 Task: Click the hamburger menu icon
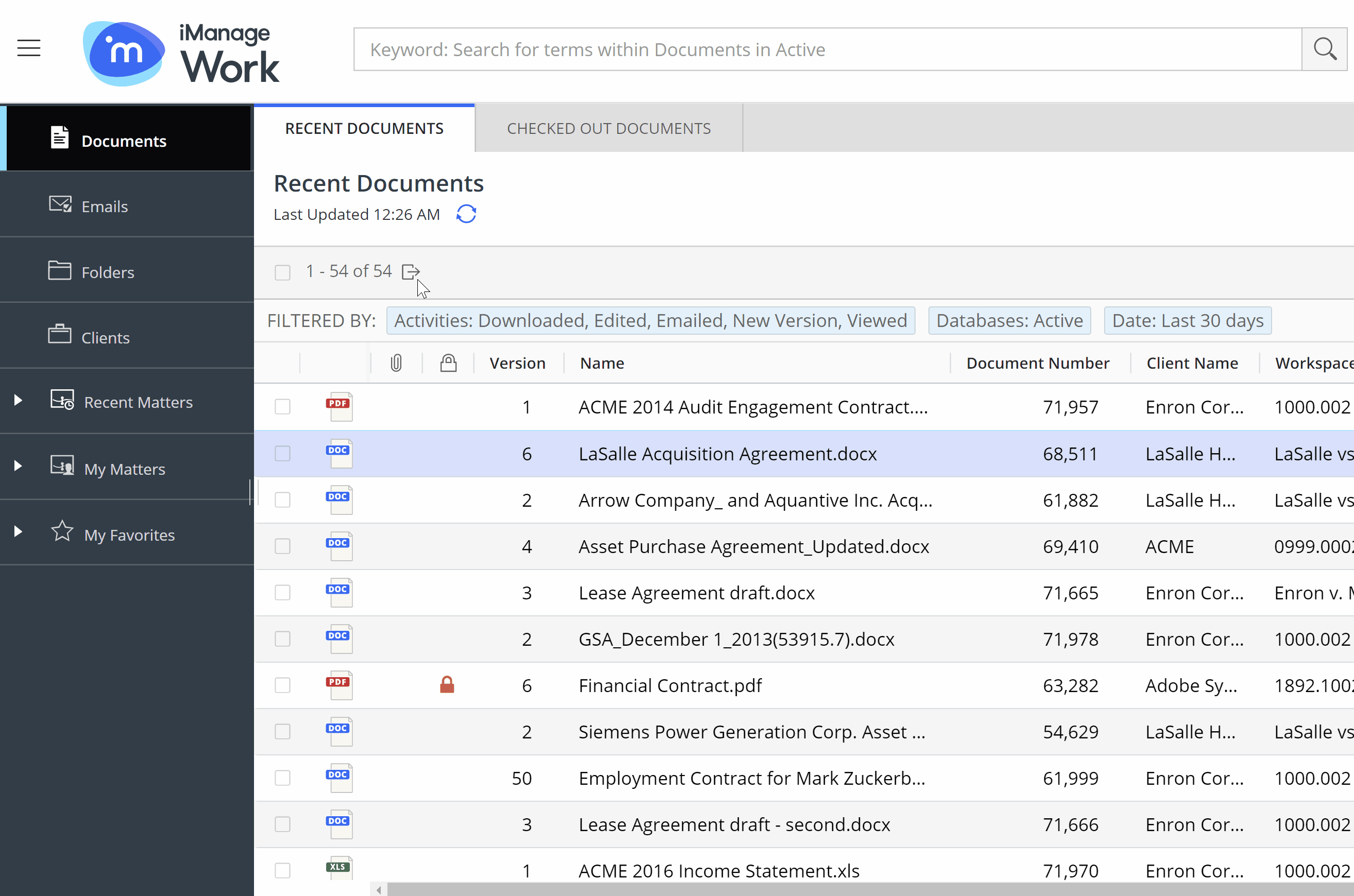28,48
